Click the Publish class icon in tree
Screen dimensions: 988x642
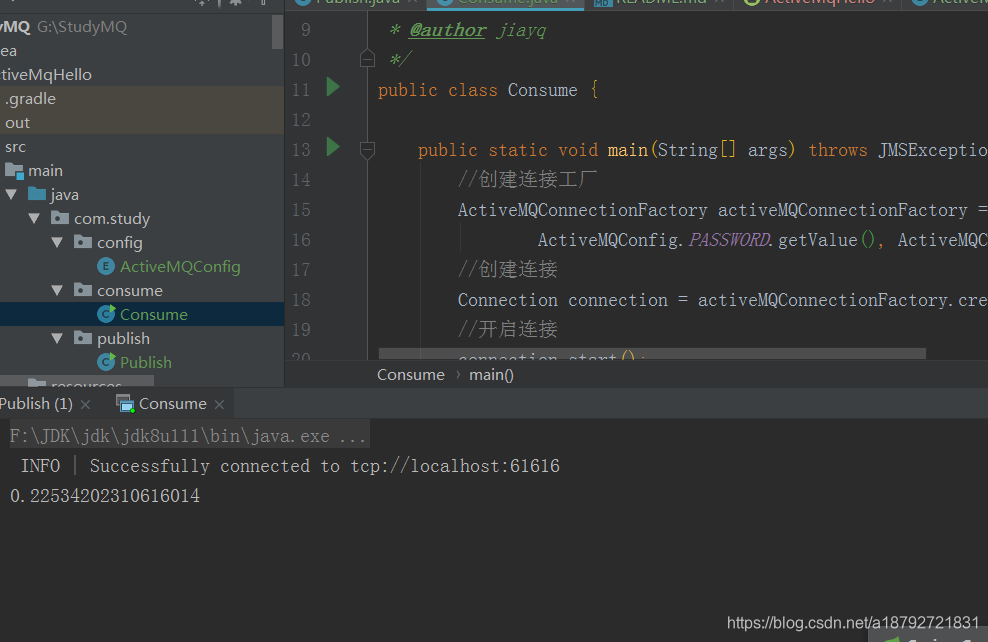(106, 362)
